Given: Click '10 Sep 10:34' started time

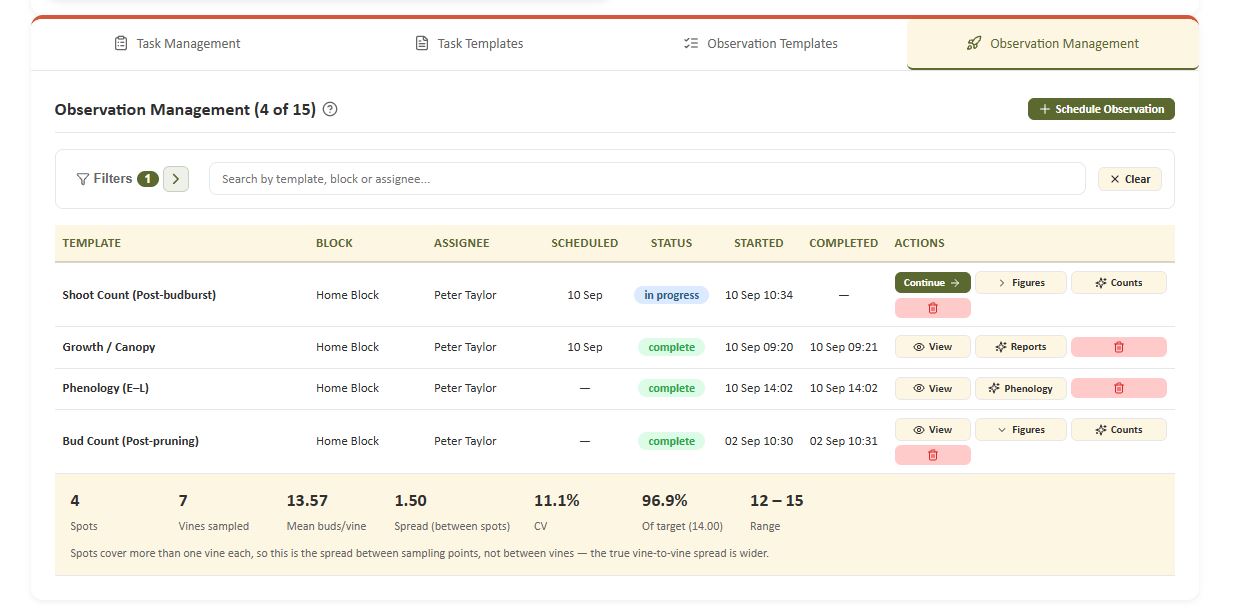Looking at the screenshot, I should (x=759, y=295).
